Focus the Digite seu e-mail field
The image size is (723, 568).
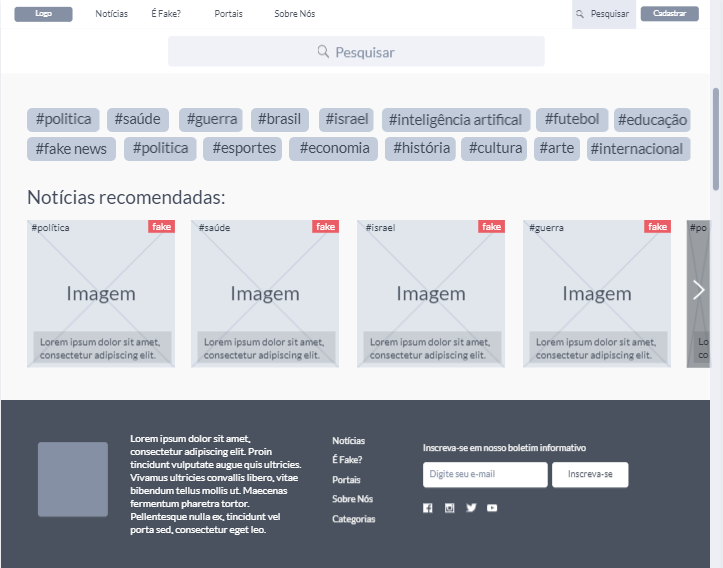point(485,474)
